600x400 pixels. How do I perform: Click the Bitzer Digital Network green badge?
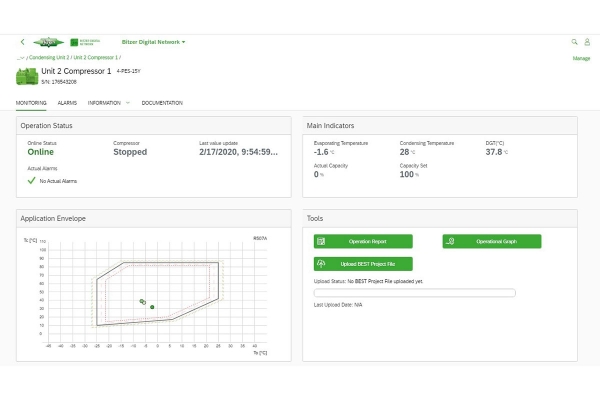pos(85,42)
